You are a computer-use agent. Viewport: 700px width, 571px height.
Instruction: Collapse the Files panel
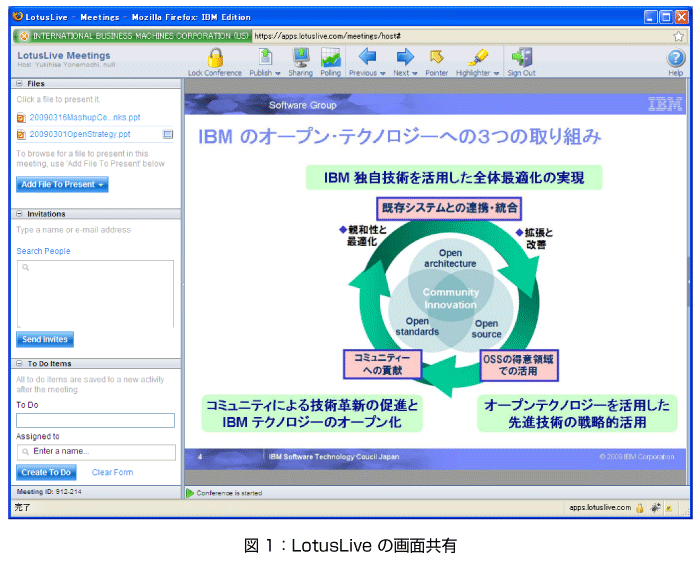pyautogui.click(x=19, y=83)
